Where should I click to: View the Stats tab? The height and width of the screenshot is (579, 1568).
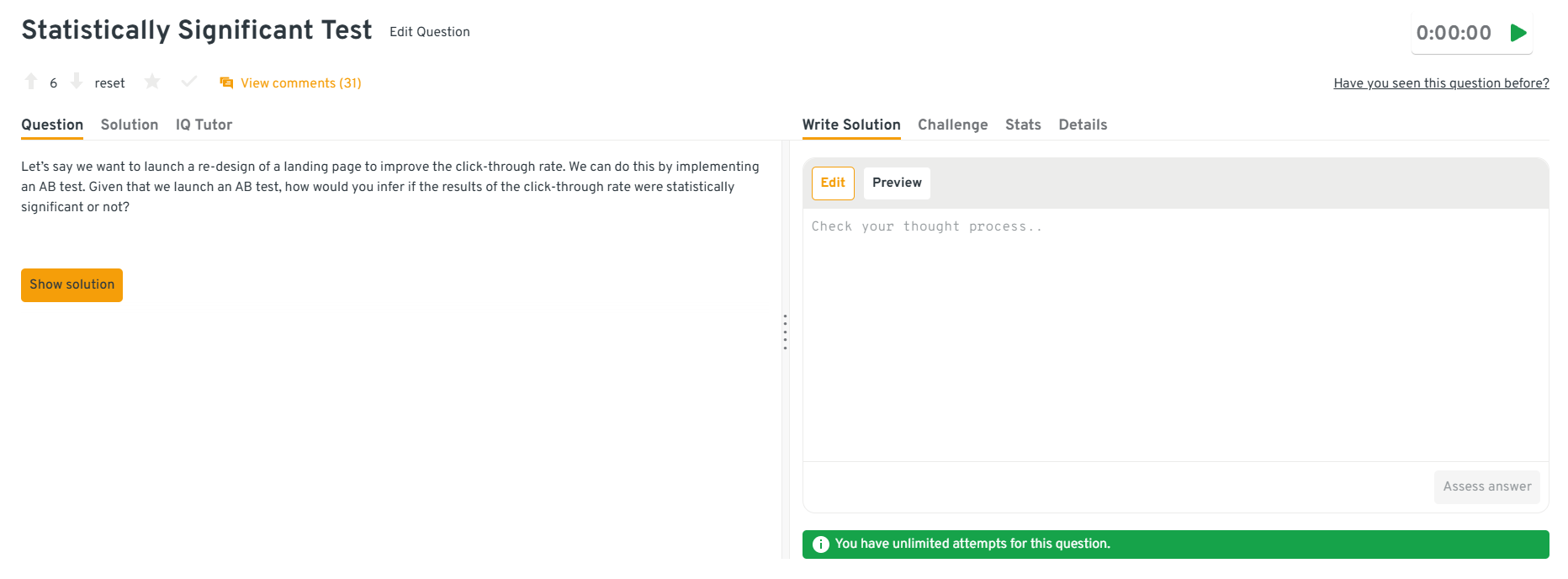[1023, 125]
